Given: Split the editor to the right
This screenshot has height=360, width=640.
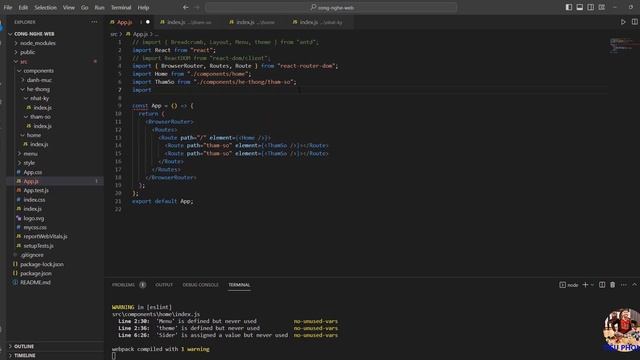Looking at the screenshot, I should pos(634,22).
